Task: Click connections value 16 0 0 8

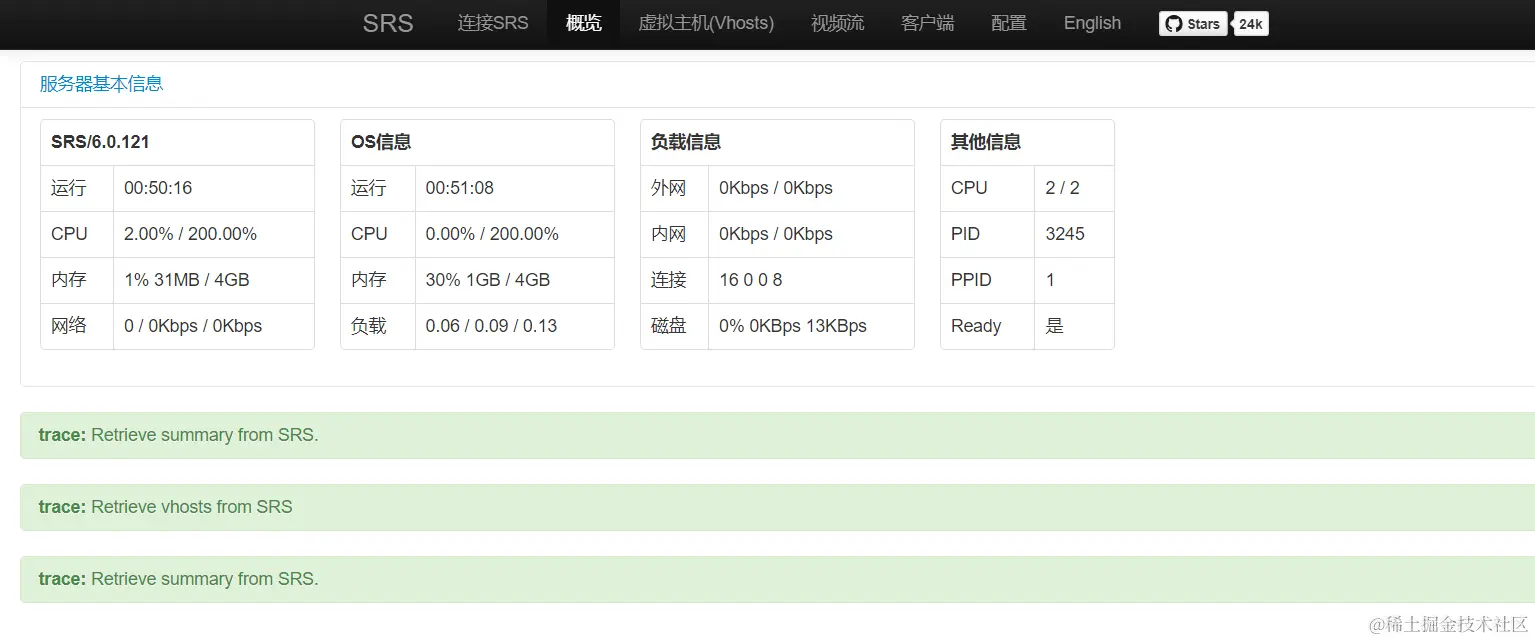Action: (751, 280)
